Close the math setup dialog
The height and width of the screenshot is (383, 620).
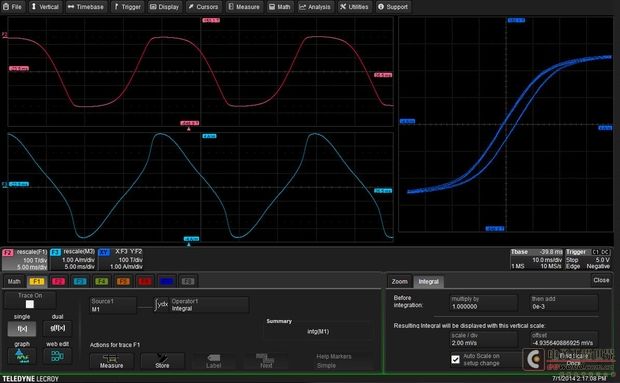[601, 280]
